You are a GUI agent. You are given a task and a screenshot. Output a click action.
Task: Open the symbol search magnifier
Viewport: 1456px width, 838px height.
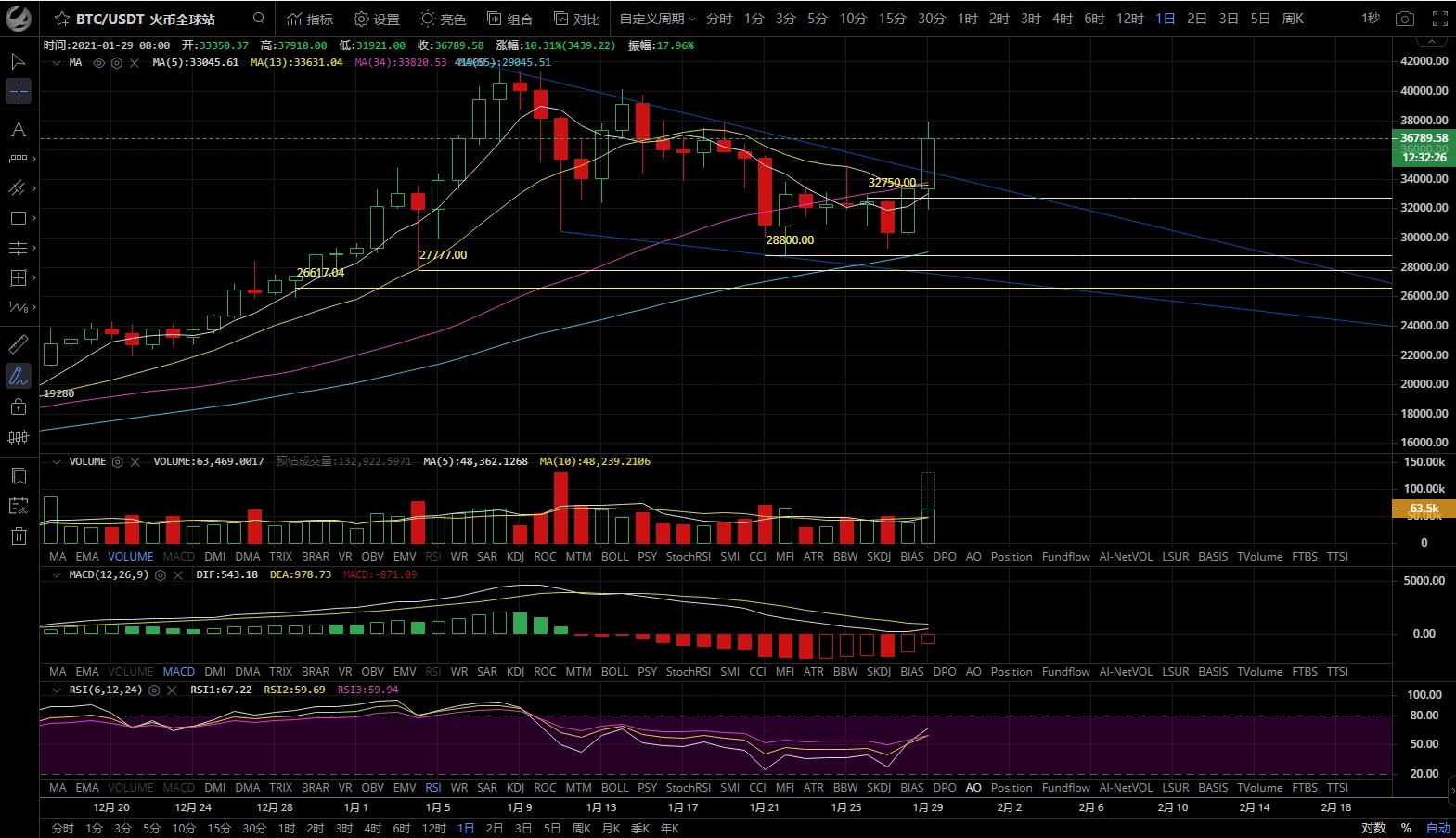pos(259,19)
